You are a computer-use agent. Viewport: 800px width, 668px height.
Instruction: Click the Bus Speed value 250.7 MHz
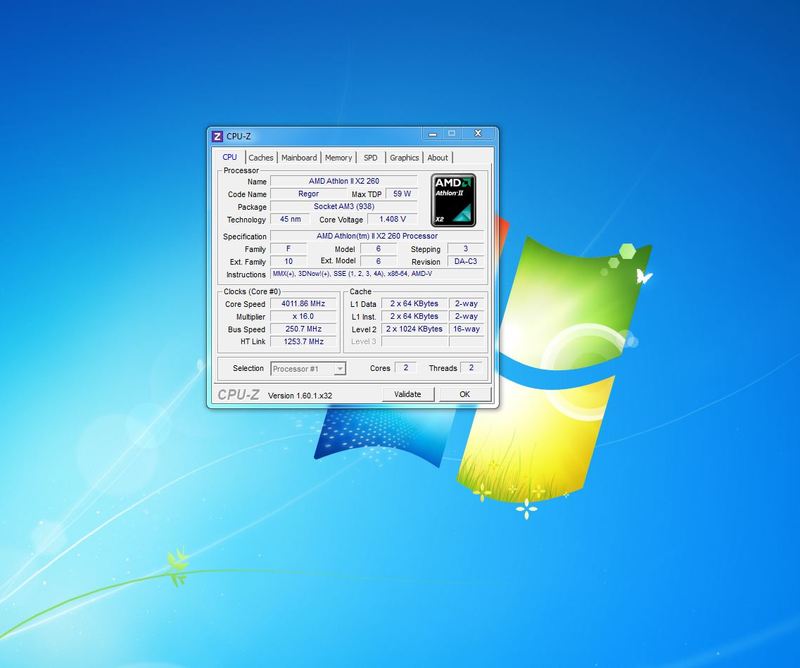pos(303,329)
